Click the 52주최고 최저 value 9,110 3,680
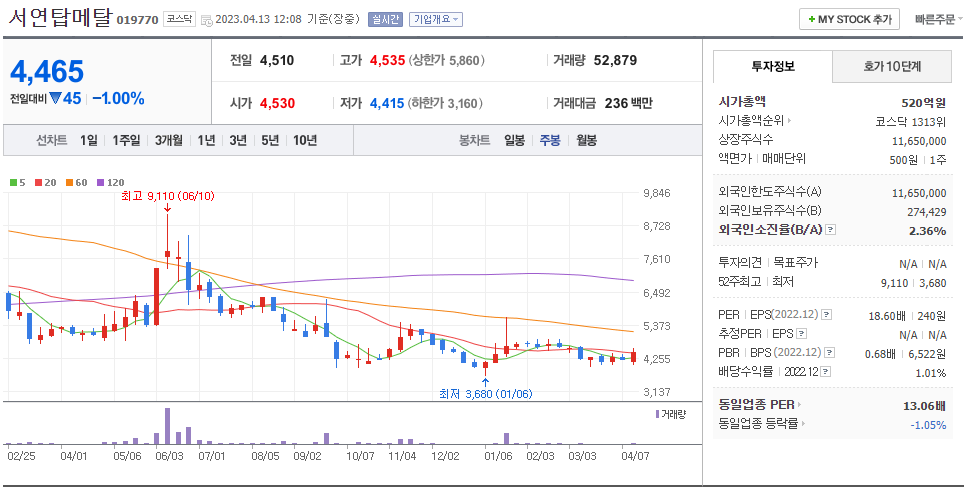969x487 pixels. click(913, 283)
